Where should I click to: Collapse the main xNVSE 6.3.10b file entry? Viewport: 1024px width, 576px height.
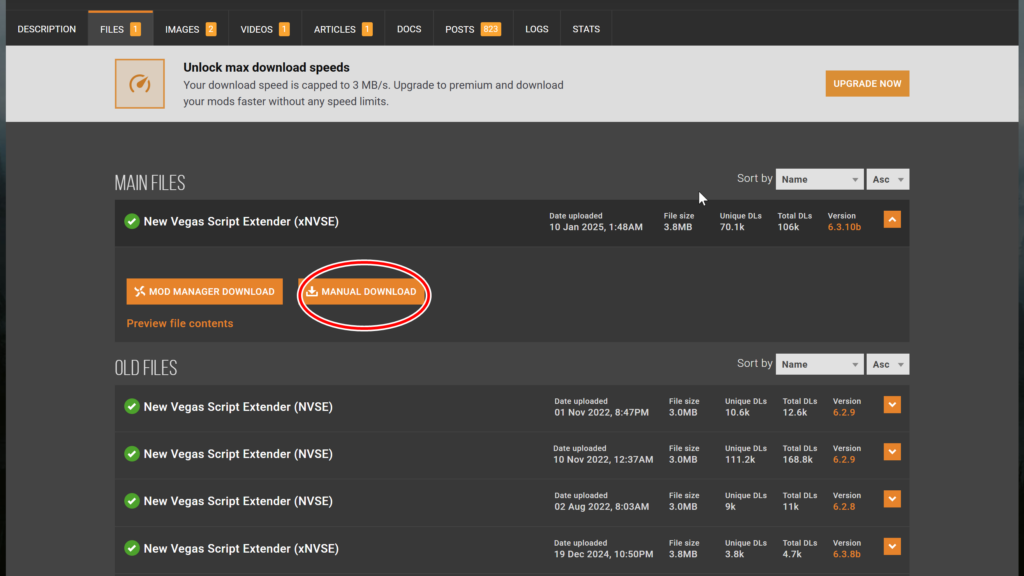click(x=892, y=219)
